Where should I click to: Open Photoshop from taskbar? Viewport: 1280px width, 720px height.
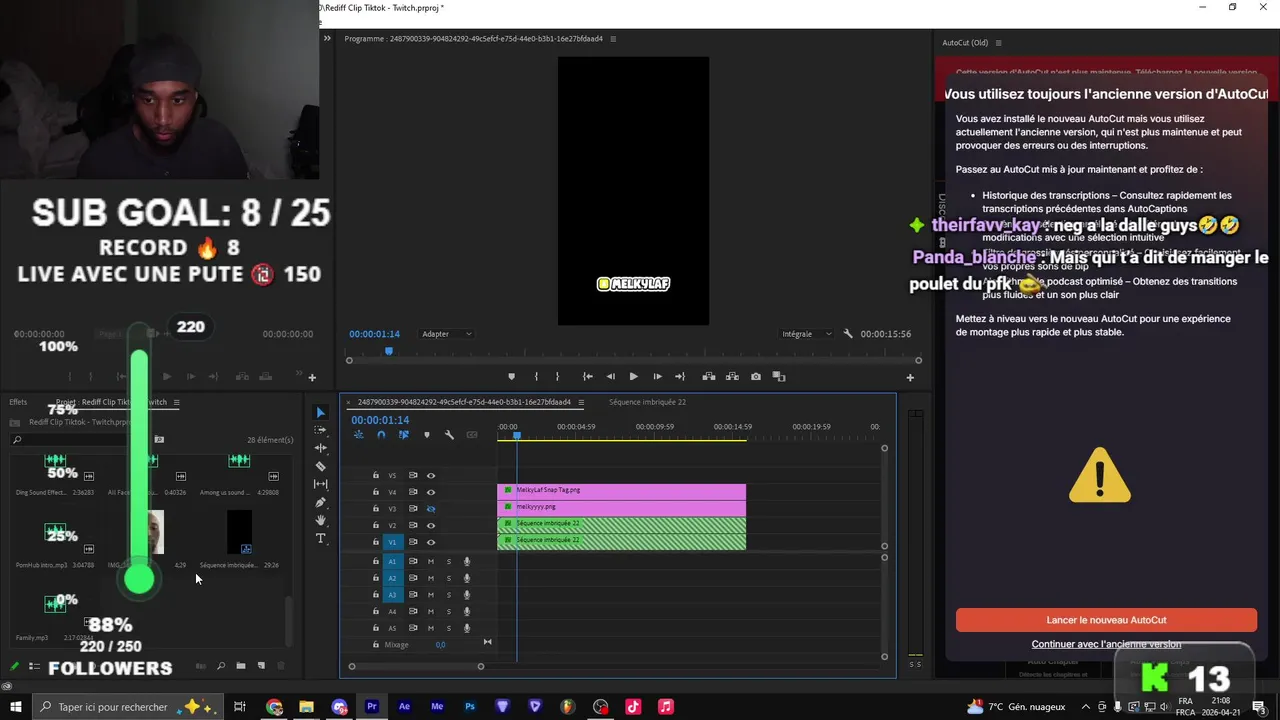(x=470, y=707)
